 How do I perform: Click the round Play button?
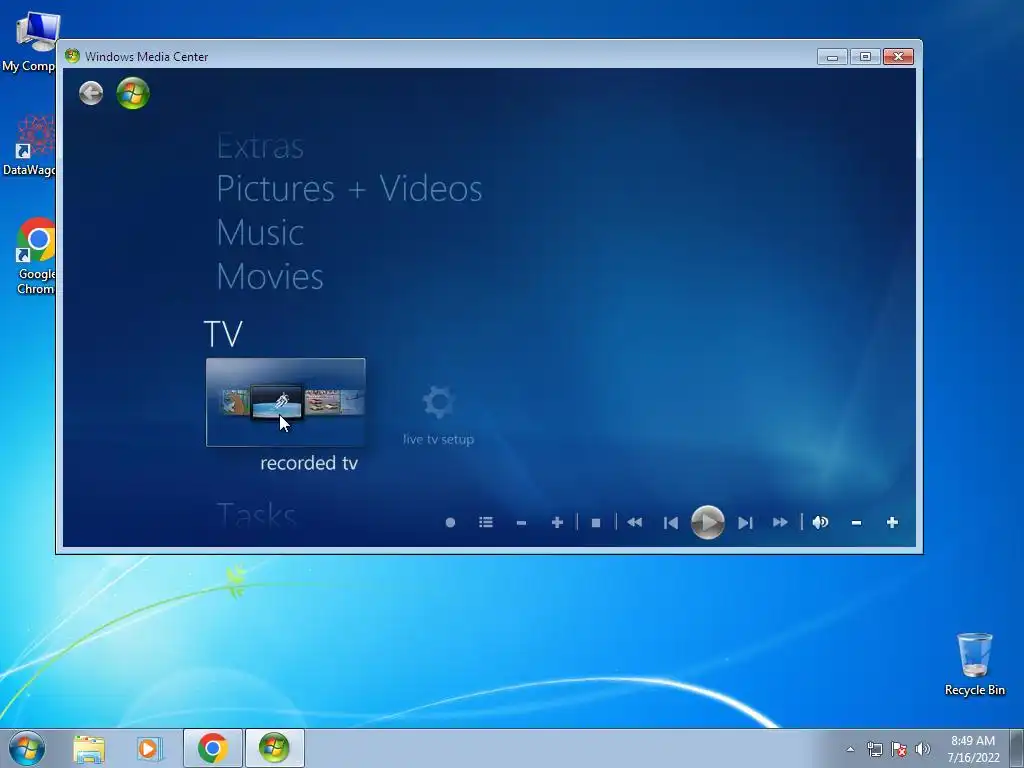coord(708,522)
